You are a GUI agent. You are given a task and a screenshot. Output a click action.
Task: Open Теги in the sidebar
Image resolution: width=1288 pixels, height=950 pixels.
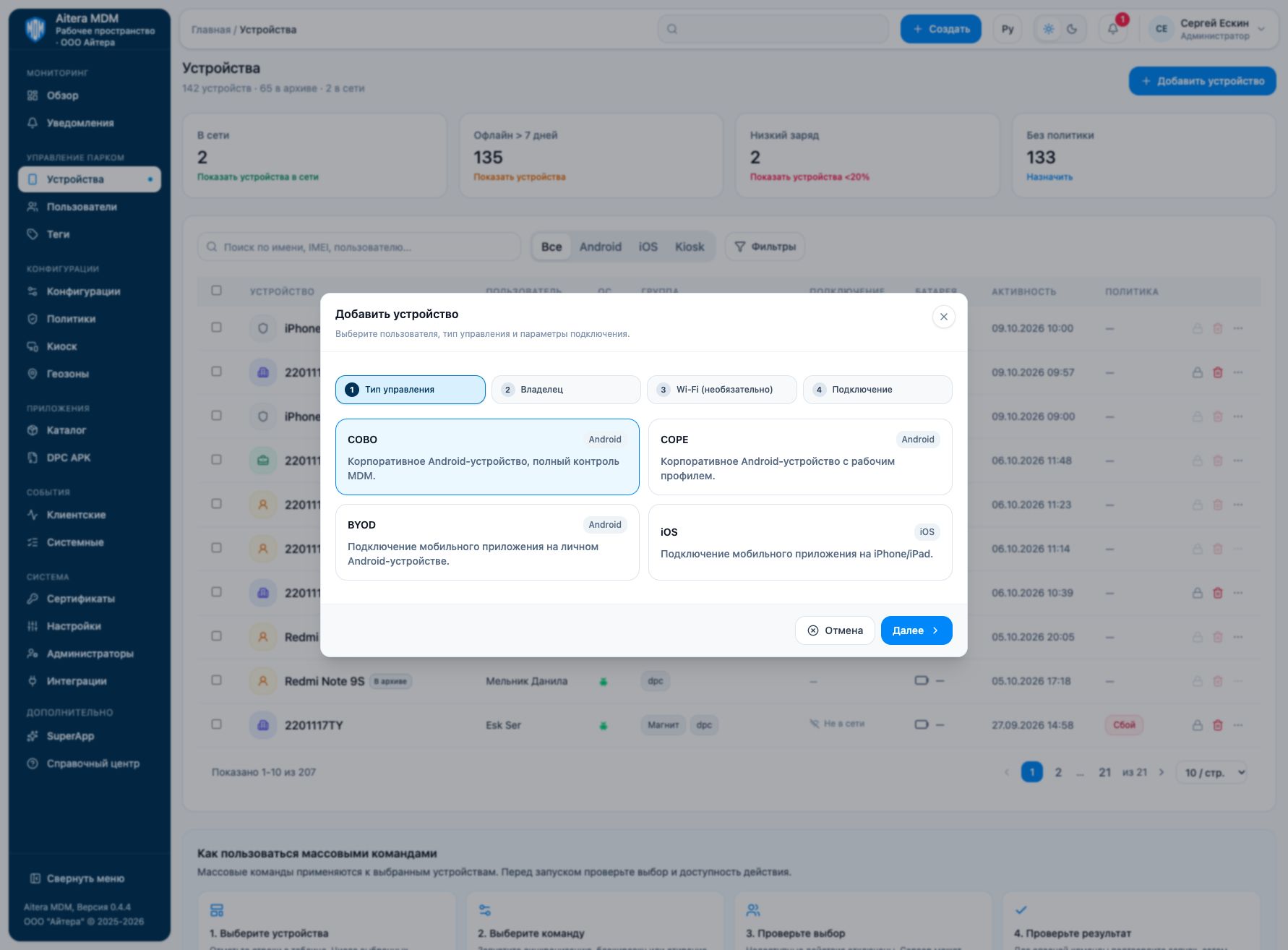[x=90, y=234]
